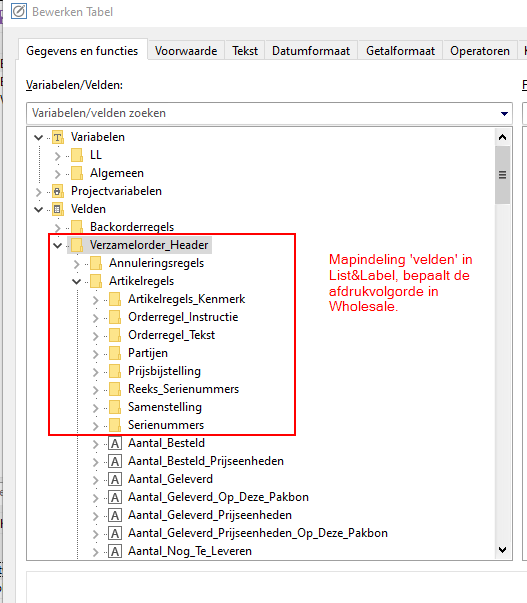
Task: Click the scrollbar down arrow in tree
Action: pos(502,550)
